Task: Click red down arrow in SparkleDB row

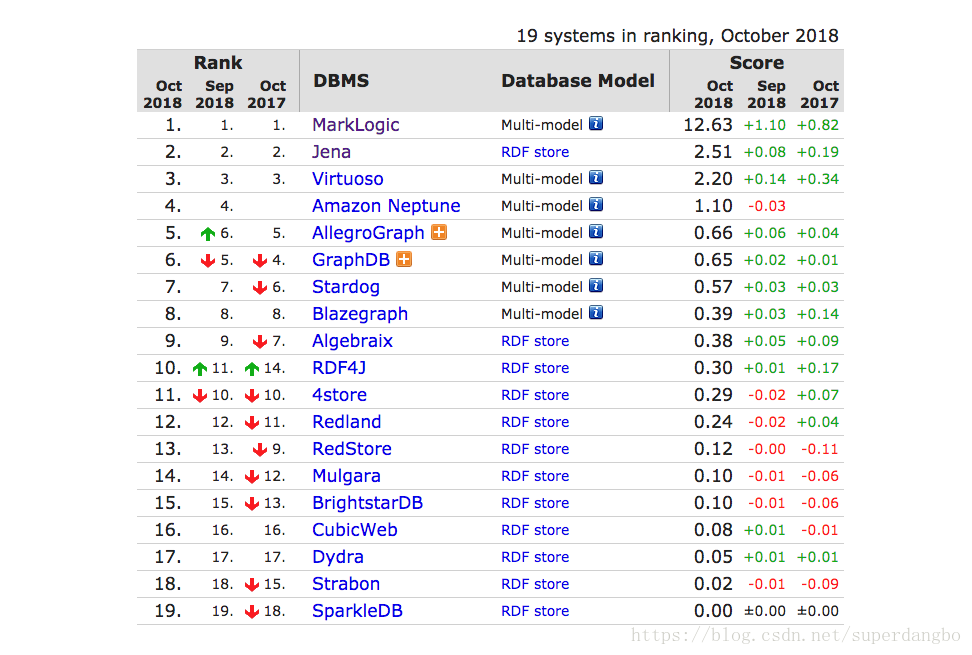Action: tap(252, 612)
